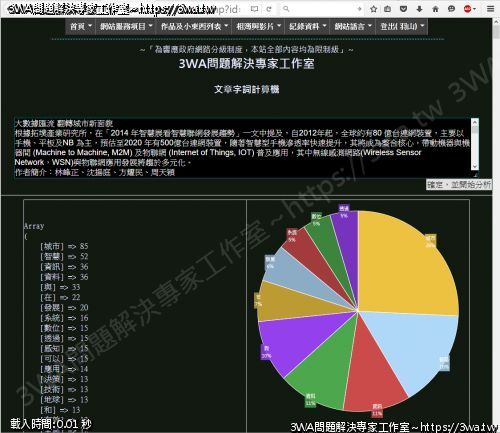Screen dimensions: 500x433
Task: Open the 網站語言 language menu
Action: coord(353,26)
